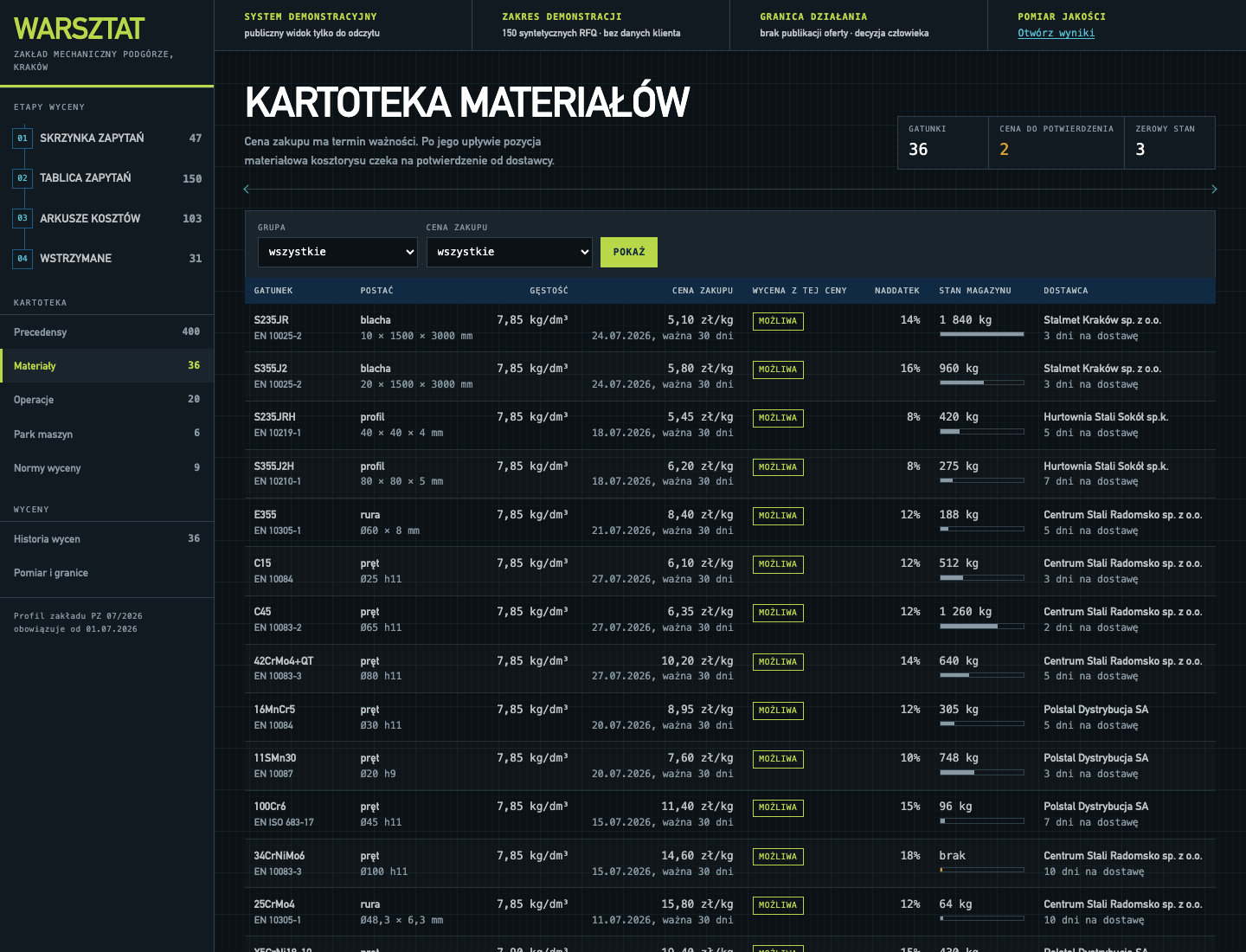
Task: Click dimension 40 × 40 × 4 mm
Action: pyautogui.click(x=401, y=433)
